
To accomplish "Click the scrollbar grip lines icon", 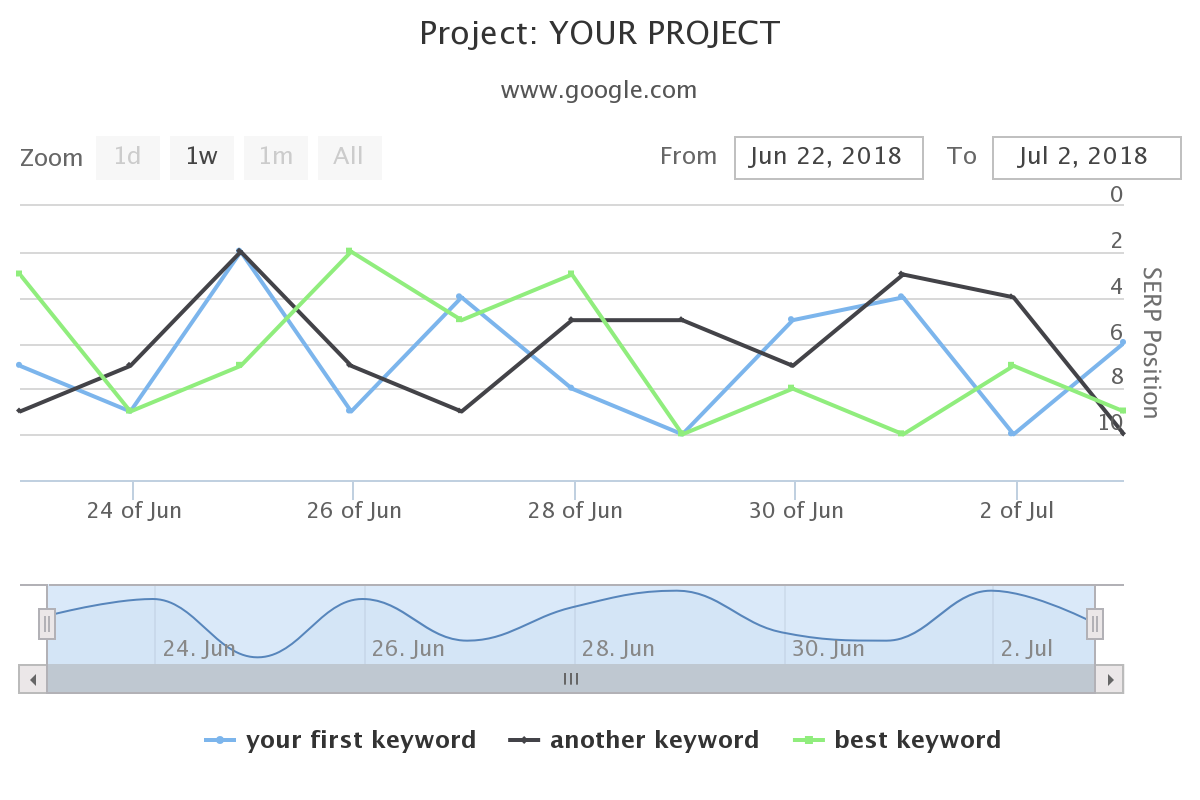I will point(571,679).
